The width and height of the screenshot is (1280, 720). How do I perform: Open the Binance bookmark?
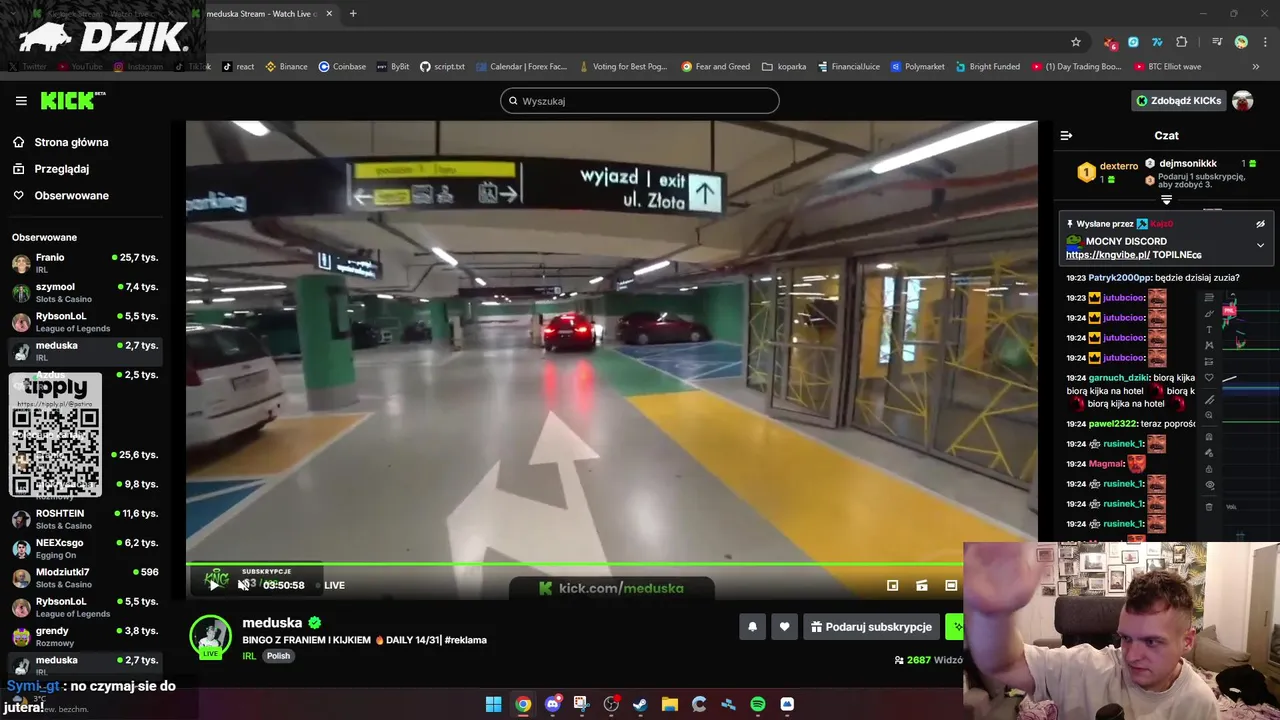(x=286, y=67)
